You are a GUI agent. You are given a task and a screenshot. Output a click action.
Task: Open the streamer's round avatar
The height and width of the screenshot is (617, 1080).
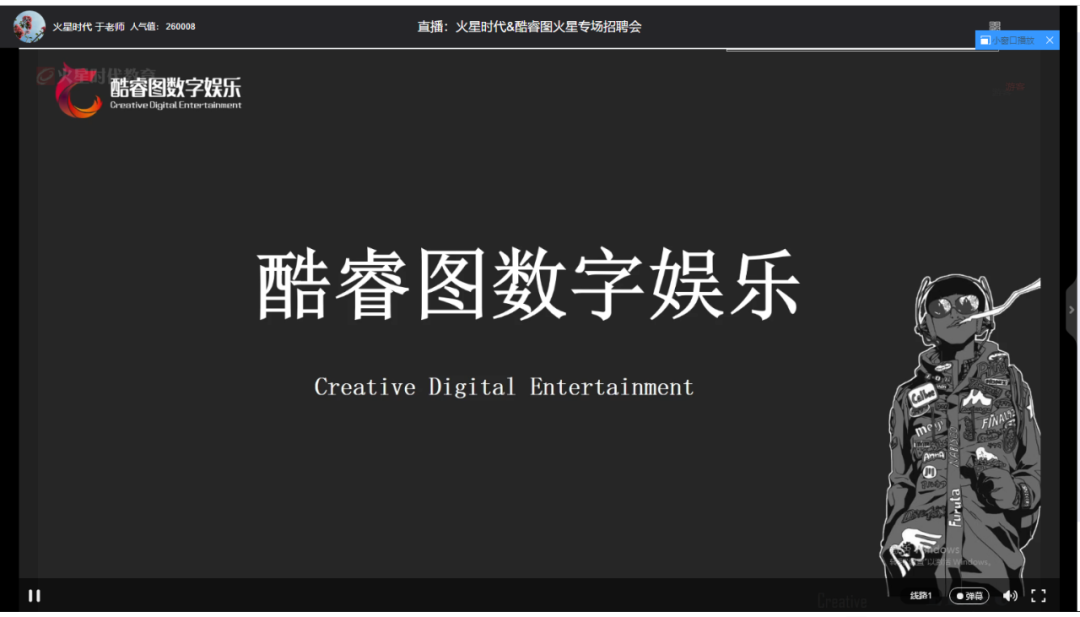pyautogui.click(x=29, y=27)
